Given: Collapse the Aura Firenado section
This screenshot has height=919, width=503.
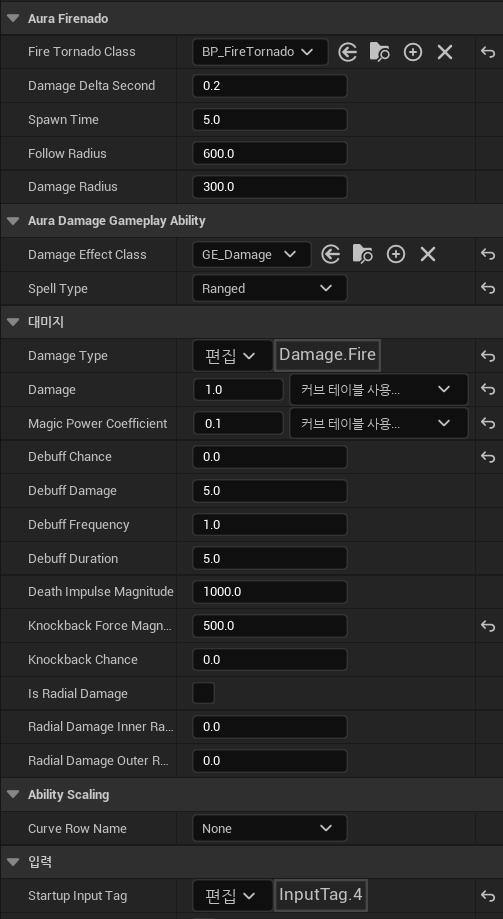Looking at the screenshot, I should [x=13, y=19].
